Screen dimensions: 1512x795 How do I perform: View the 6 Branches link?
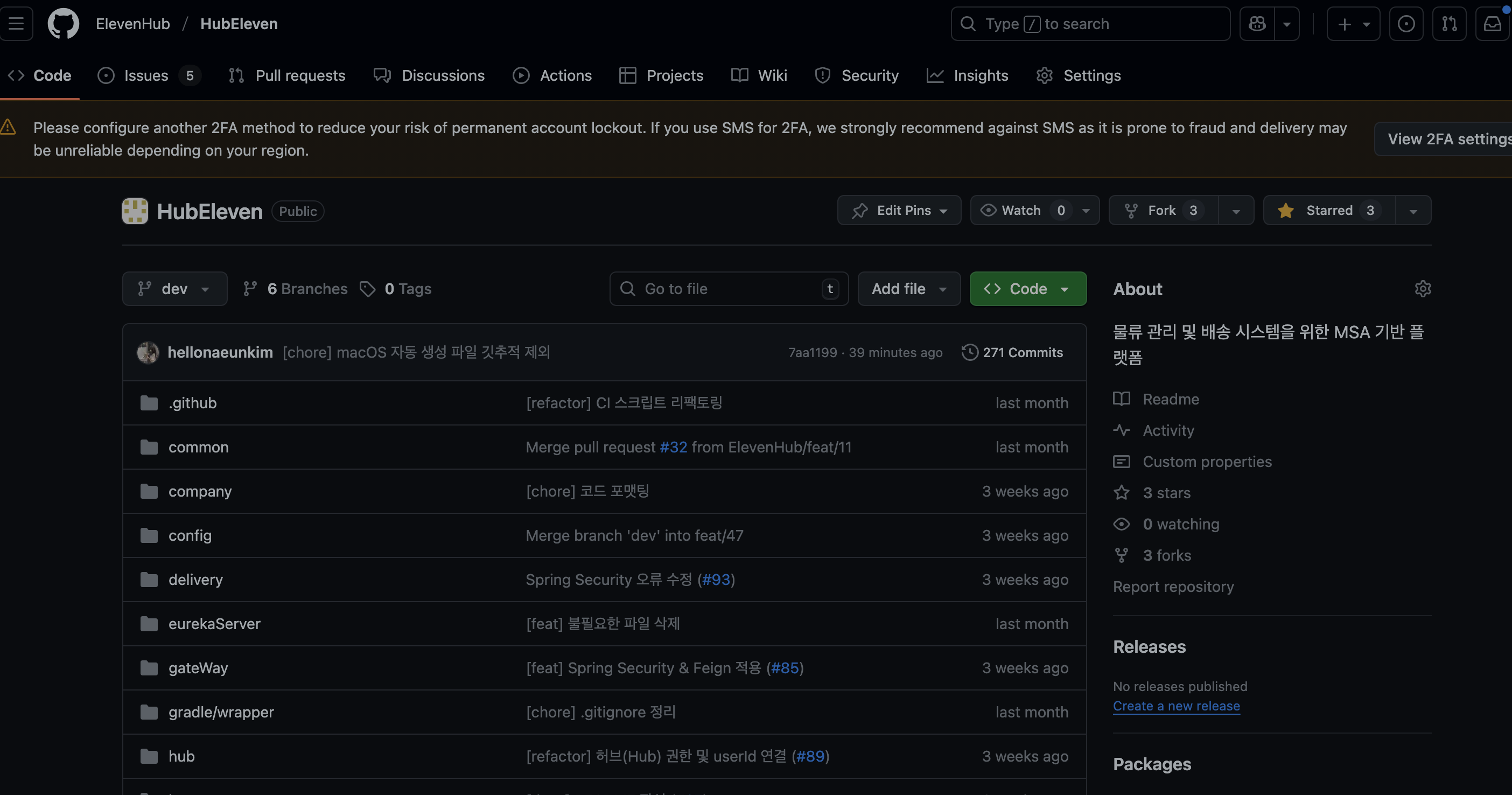[295, 288]
